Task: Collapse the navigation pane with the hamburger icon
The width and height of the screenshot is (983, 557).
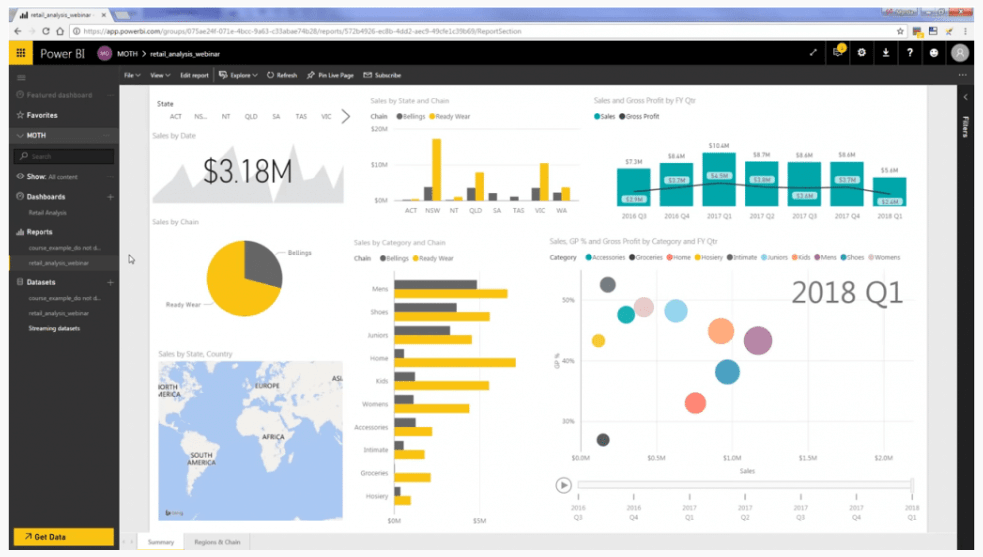Action: [22, 77]
